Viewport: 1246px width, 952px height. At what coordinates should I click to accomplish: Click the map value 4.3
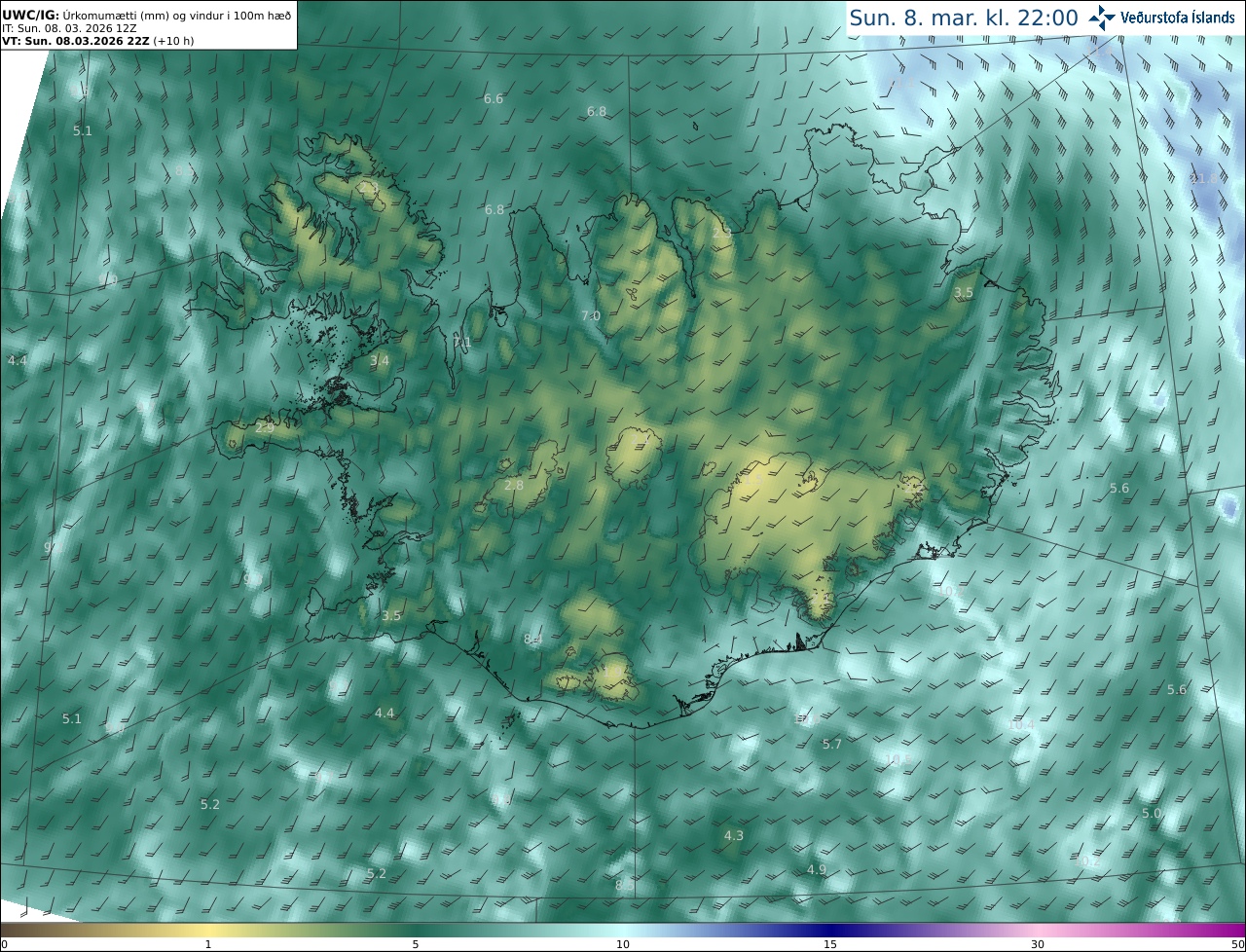pos(734,836)
